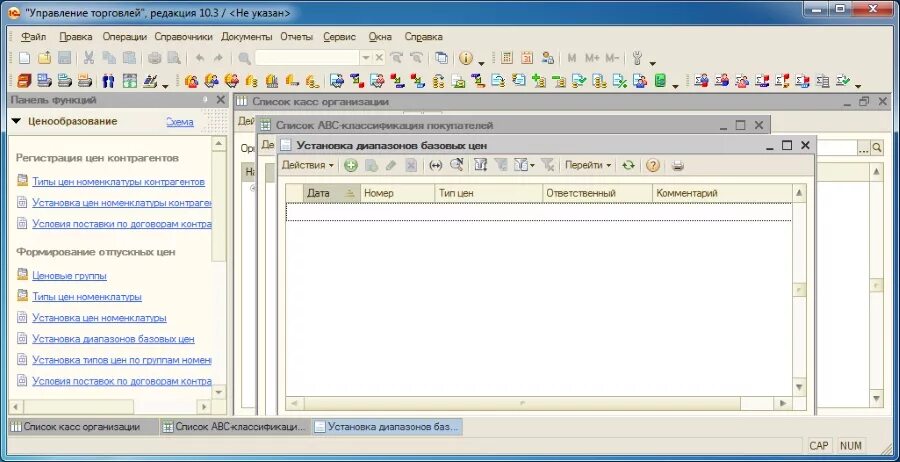This screenshot has height=462, width=900.
Task: Click the pin icon on Панель функций
Action: pos(204,100)
